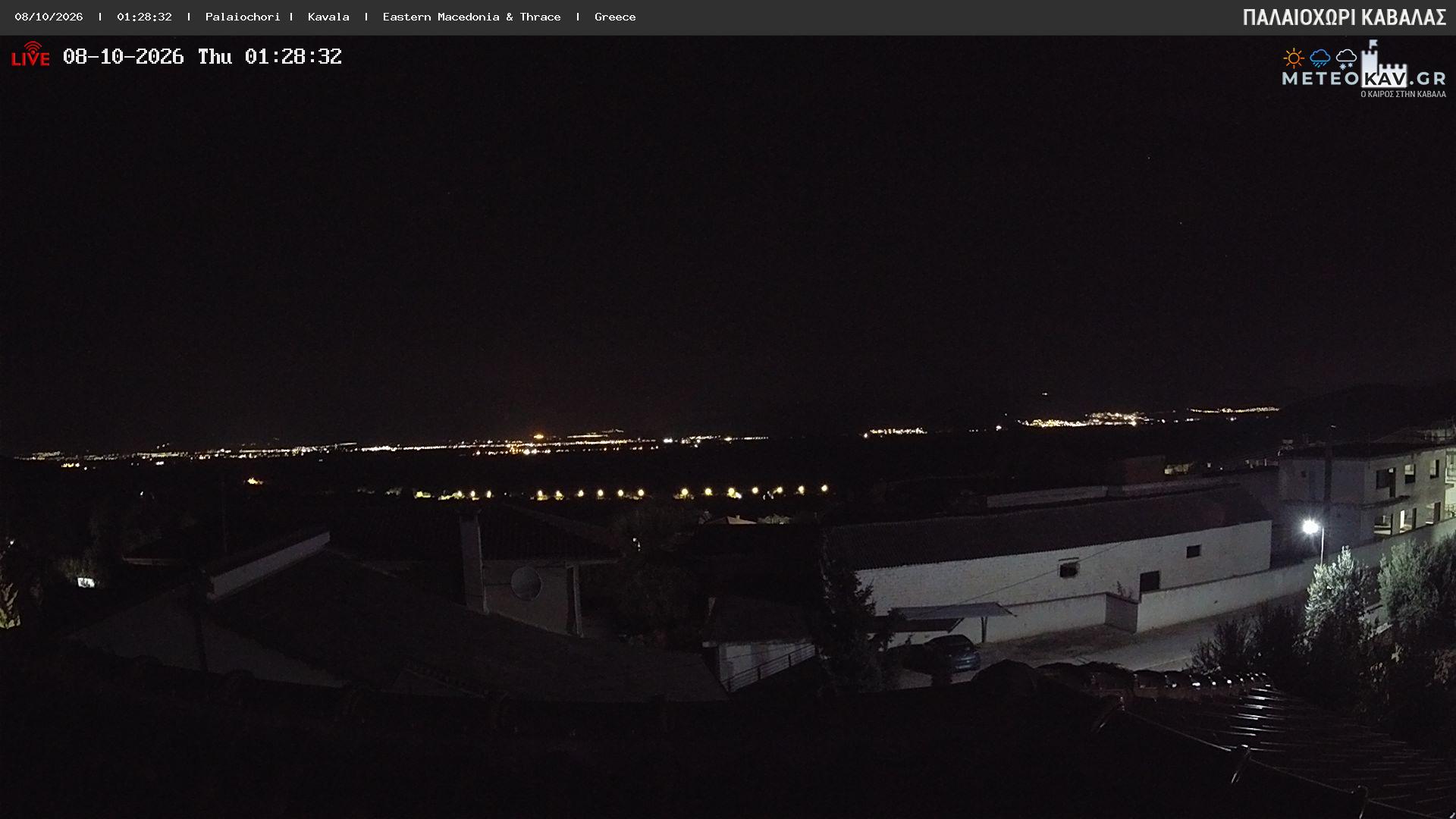Click Eastern Macedonia & Thrace label
1456x819 pixels.
[472, 17]
